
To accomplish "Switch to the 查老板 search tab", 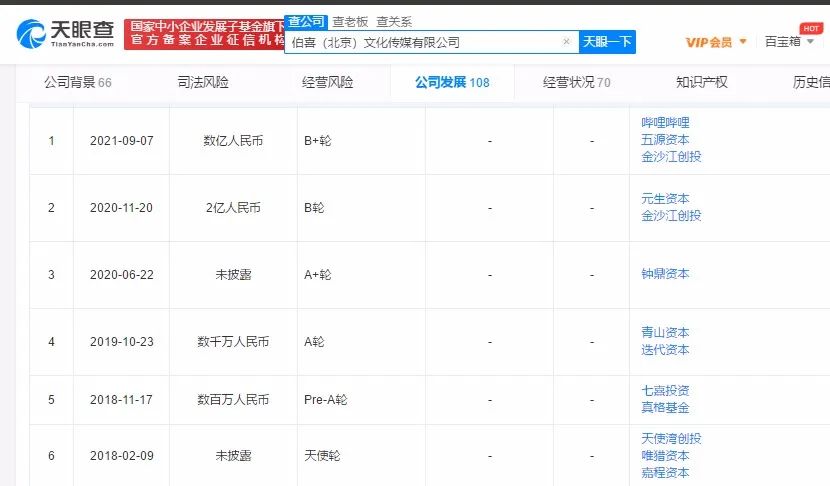I will click(x=350, y=22).
